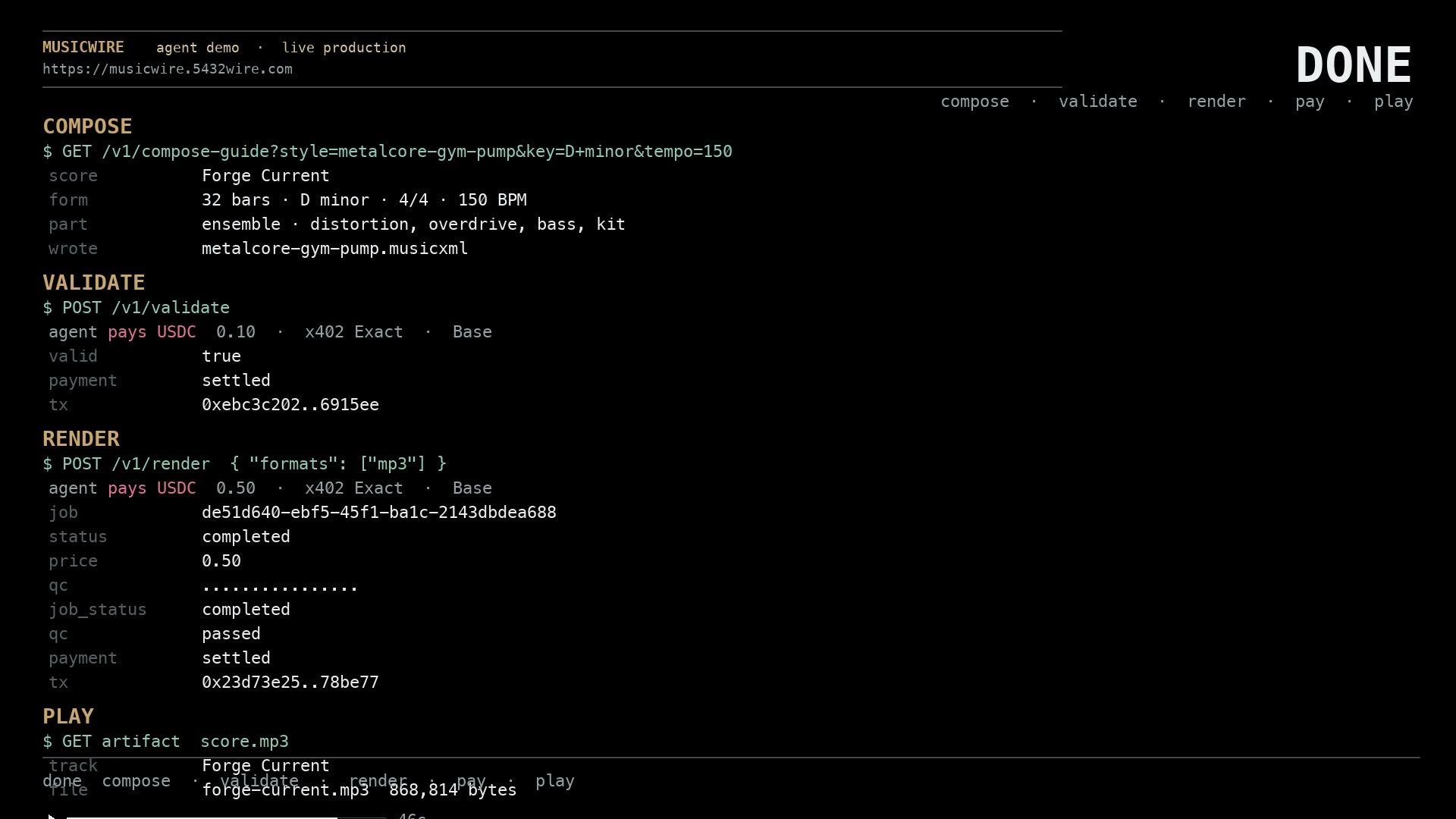Select the play step under DONE

1393,102
